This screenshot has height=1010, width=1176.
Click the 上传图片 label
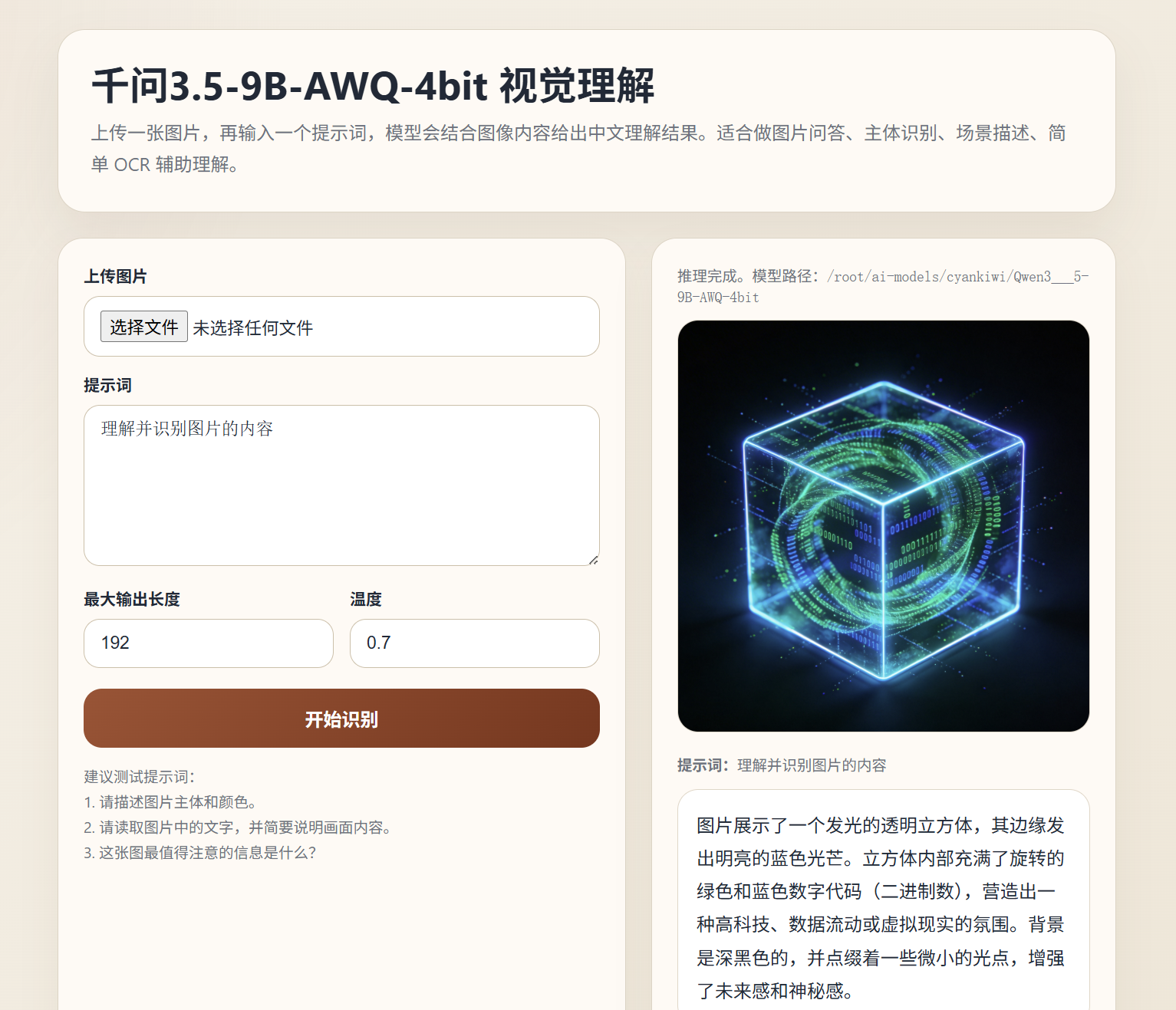click(115, 276)
